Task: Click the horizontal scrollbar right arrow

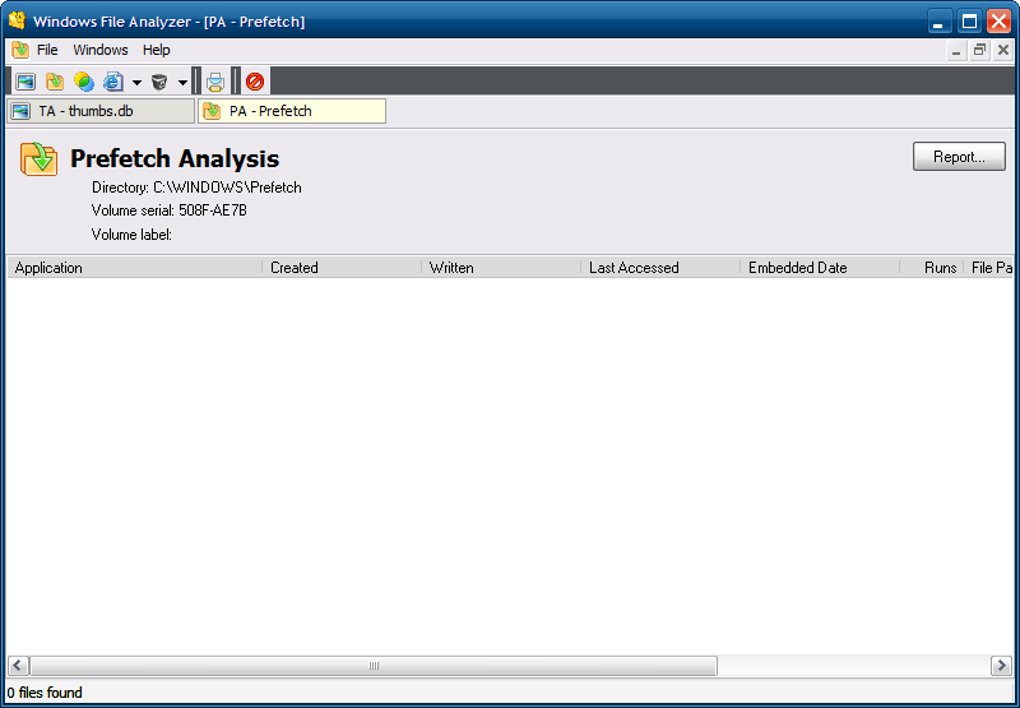Action: [1002, 665]
